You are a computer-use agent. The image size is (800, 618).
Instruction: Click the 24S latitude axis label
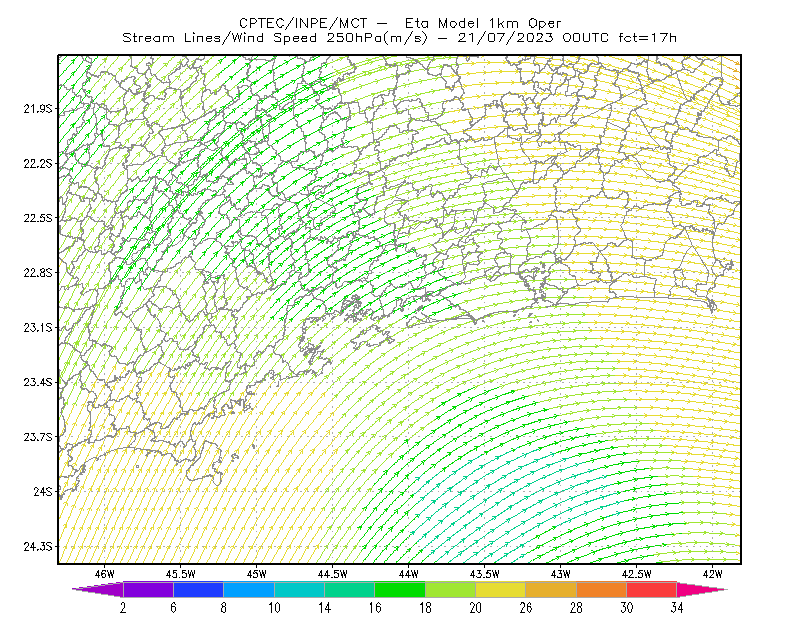pos(43,491)
